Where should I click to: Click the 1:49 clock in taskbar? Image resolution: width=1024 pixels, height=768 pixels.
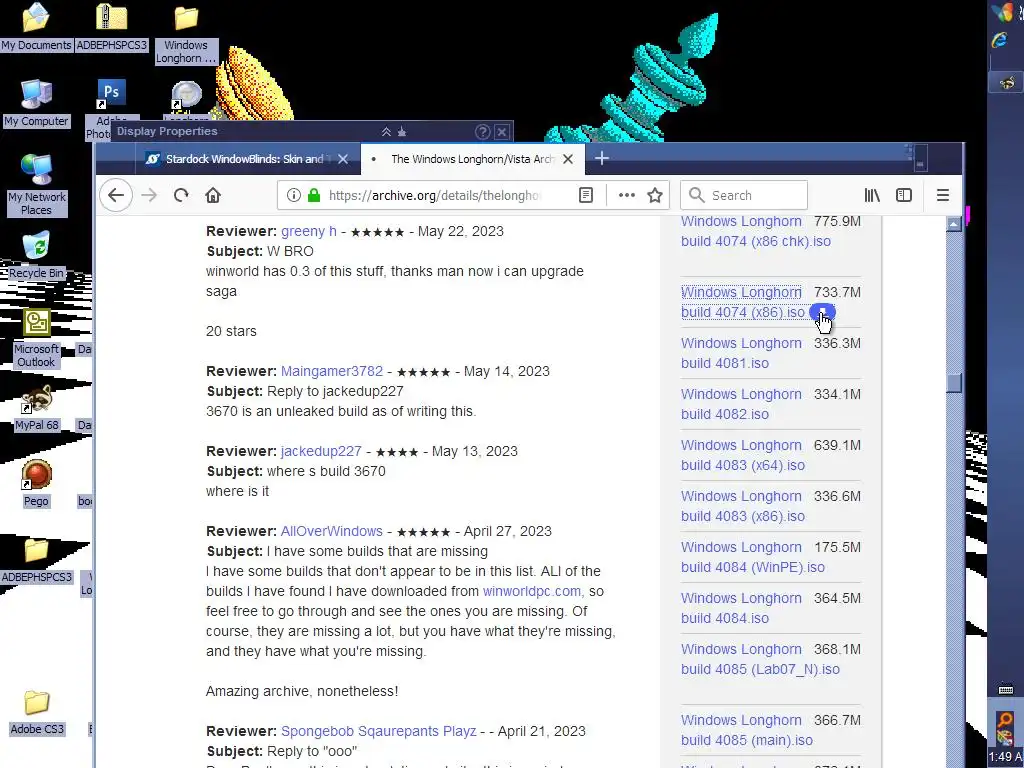coord(1006,757)
